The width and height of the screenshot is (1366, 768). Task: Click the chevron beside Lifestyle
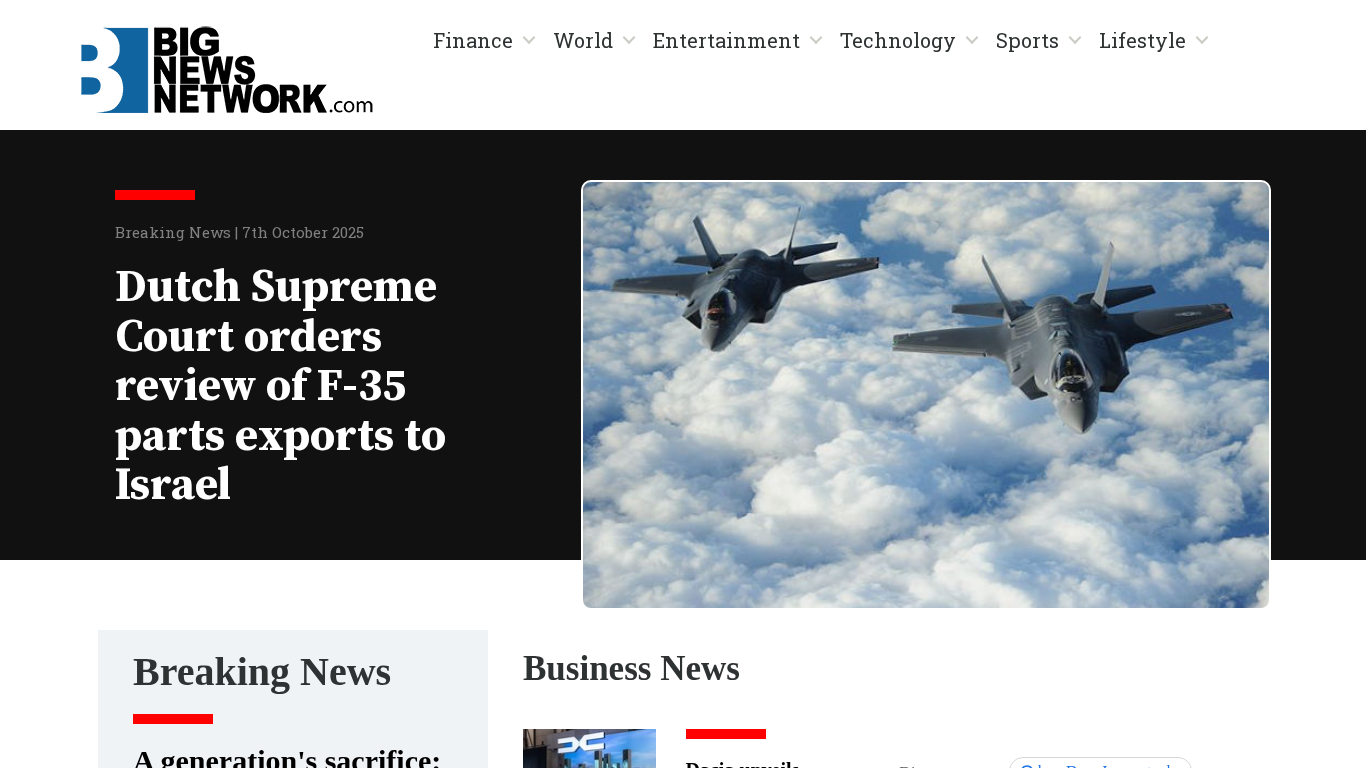click(x=1202, y=41)
